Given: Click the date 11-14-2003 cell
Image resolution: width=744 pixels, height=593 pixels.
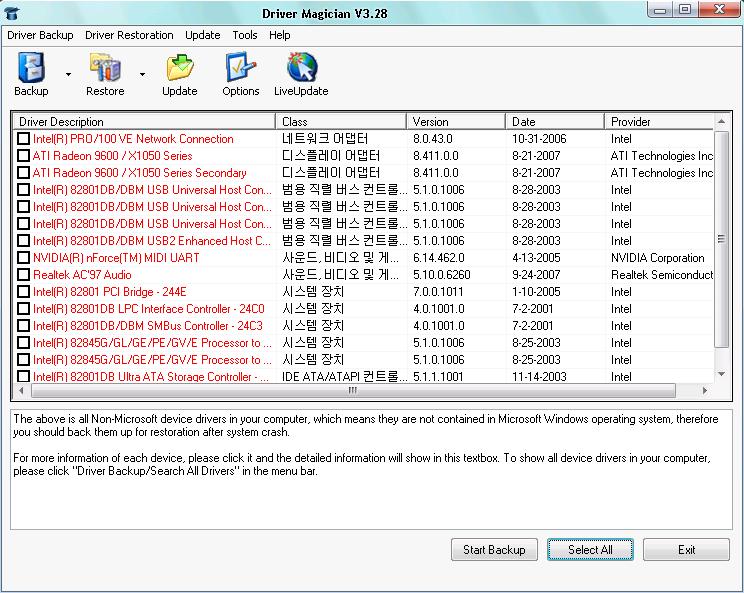Looking at the screenshot, I should 539,377.
